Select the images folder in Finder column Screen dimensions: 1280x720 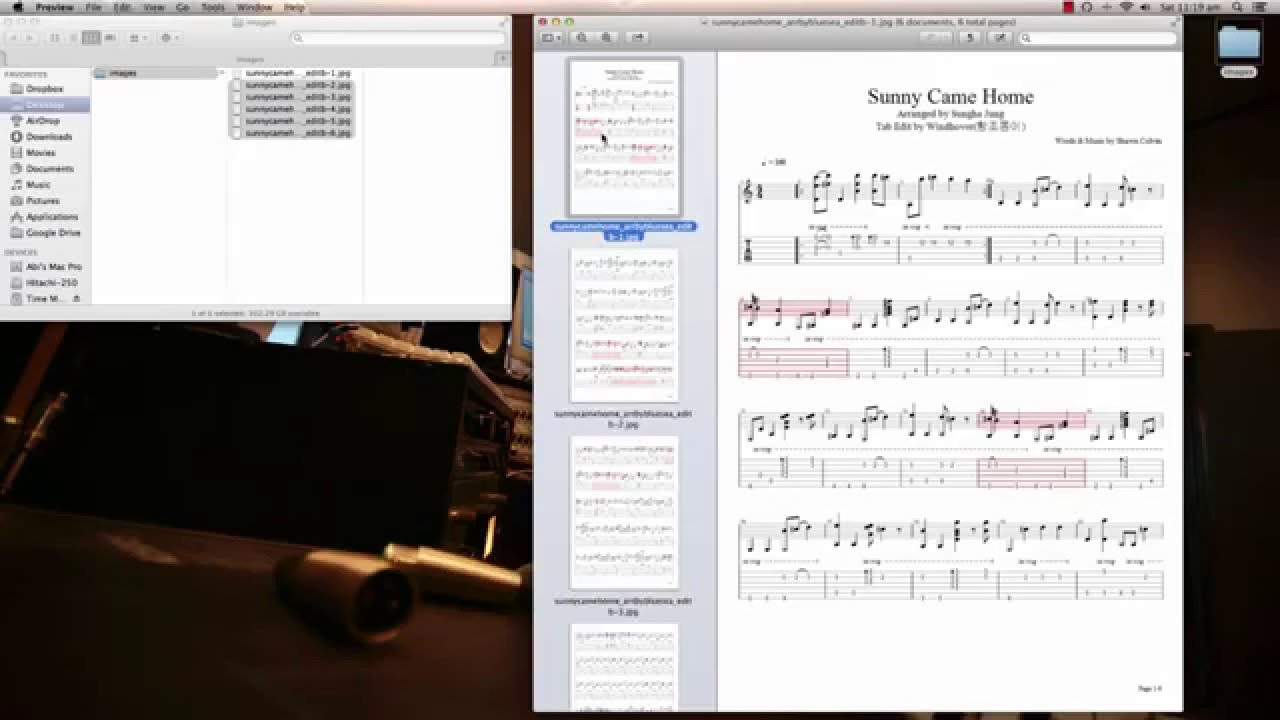pyautogui.click(x=159, y=73)
